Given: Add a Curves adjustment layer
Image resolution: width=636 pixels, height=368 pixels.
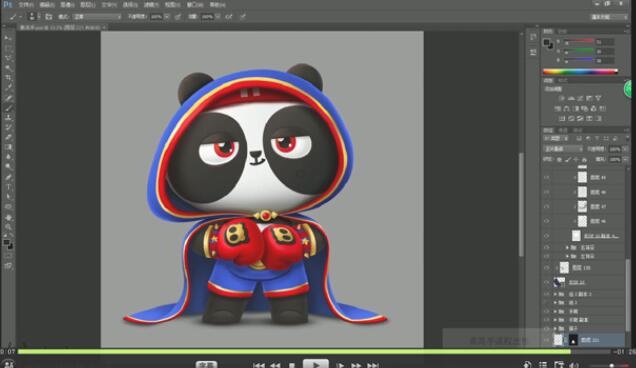Looking at the screenshot, I should coord(580,98).
